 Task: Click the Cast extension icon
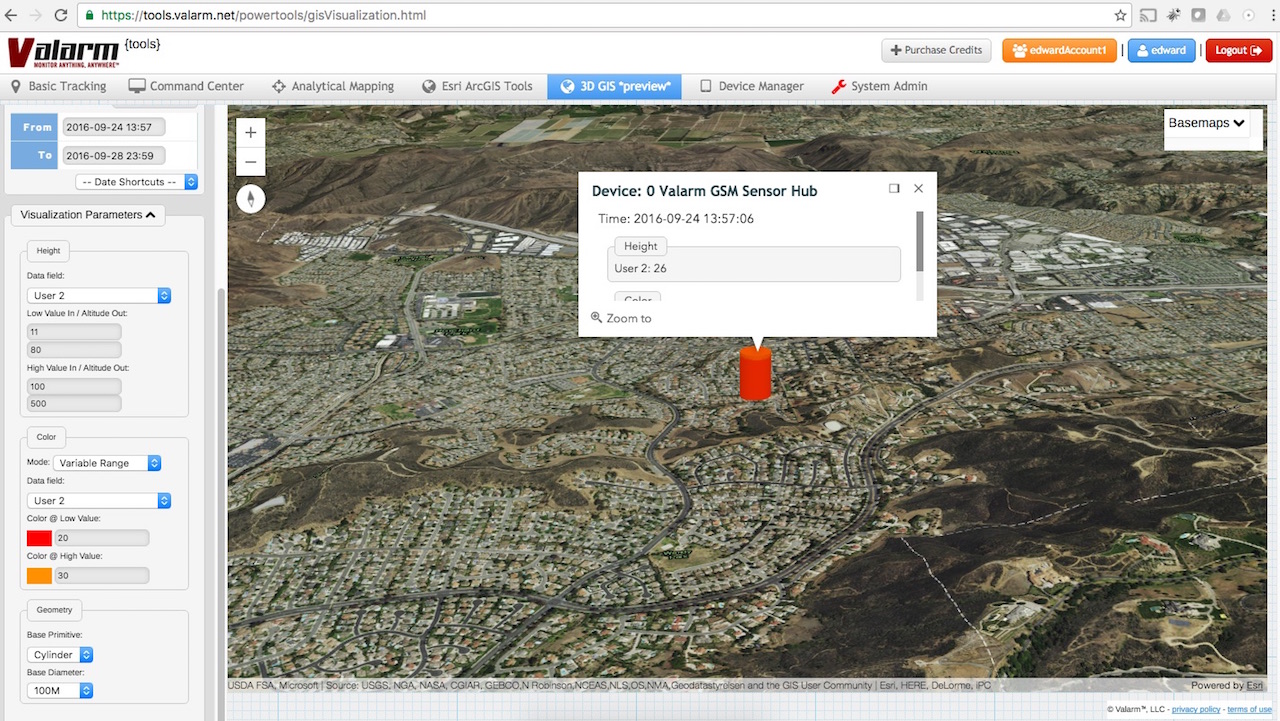click(x=1148, y=15)
